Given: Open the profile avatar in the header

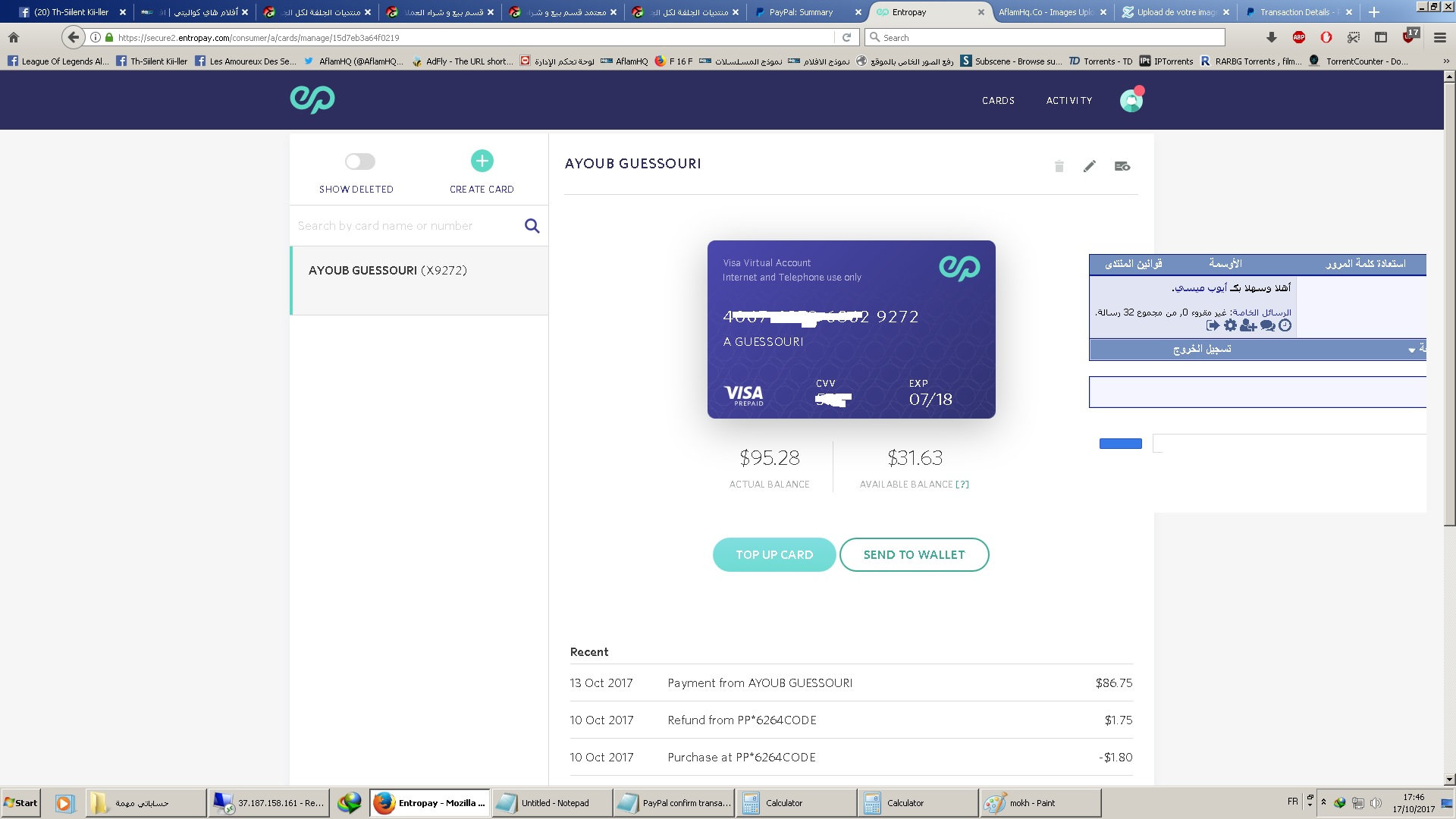Looking at the screenshot, I should pos(1131,100).
